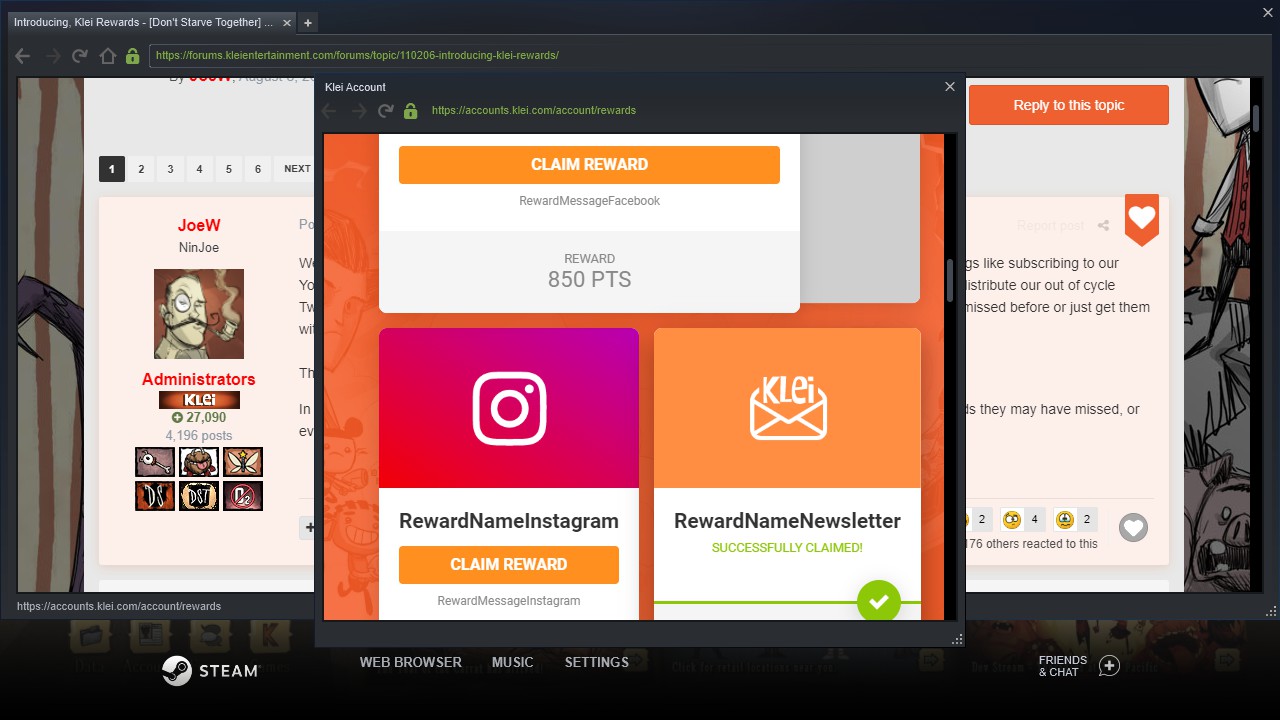1280x720 pixels.
Task: Click the DS badge icon
Action: tap(155, 496)
